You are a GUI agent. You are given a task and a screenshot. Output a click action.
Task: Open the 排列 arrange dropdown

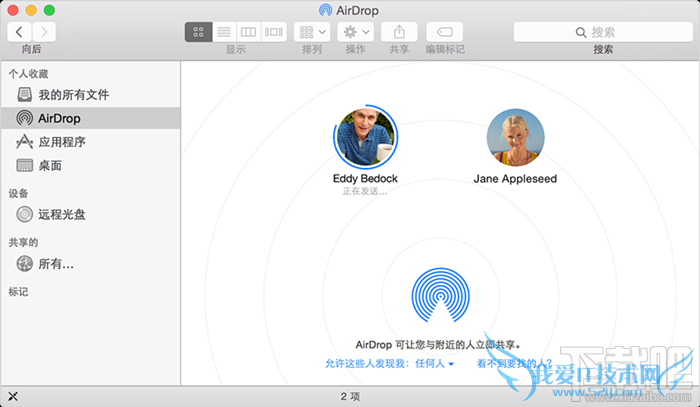tap(312, 32)
